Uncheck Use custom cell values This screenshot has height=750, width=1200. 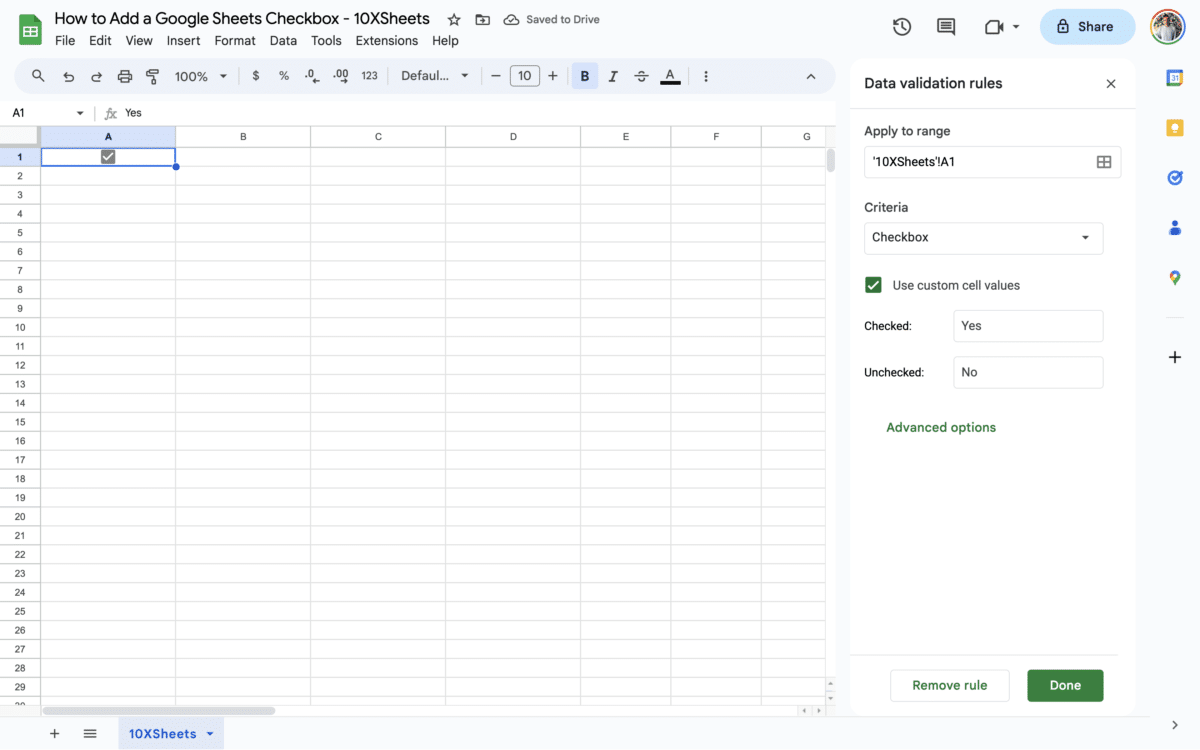tap(873, 285)
